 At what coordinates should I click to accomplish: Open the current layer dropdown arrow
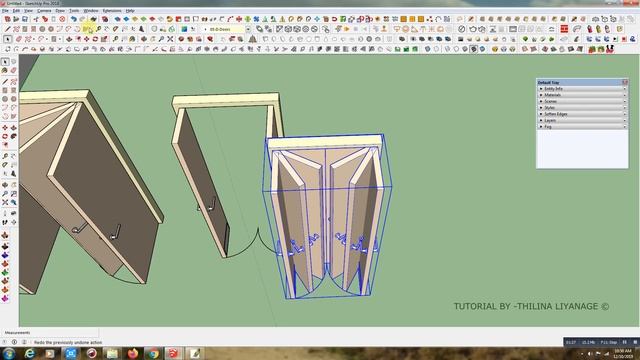pyautogui.click(x=248, y=29)
